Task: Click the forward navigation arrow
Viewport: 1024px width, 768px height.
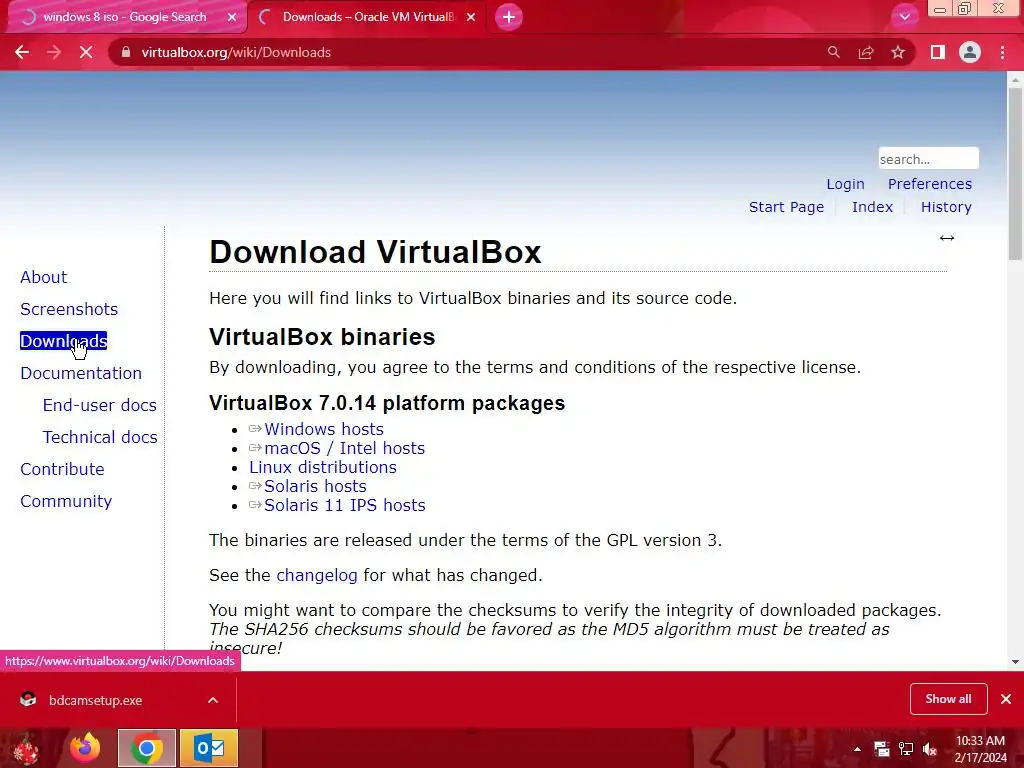Action: pyautogui.click(x=54, y=52)
